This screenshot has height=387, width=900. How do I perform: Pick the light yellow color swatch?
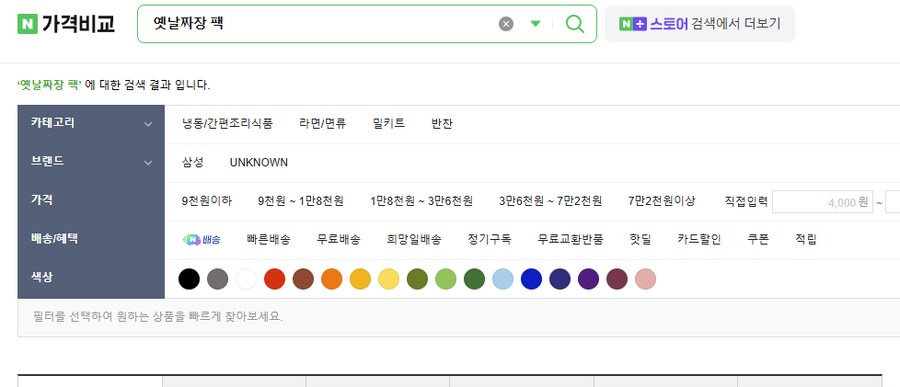point(389,279)
